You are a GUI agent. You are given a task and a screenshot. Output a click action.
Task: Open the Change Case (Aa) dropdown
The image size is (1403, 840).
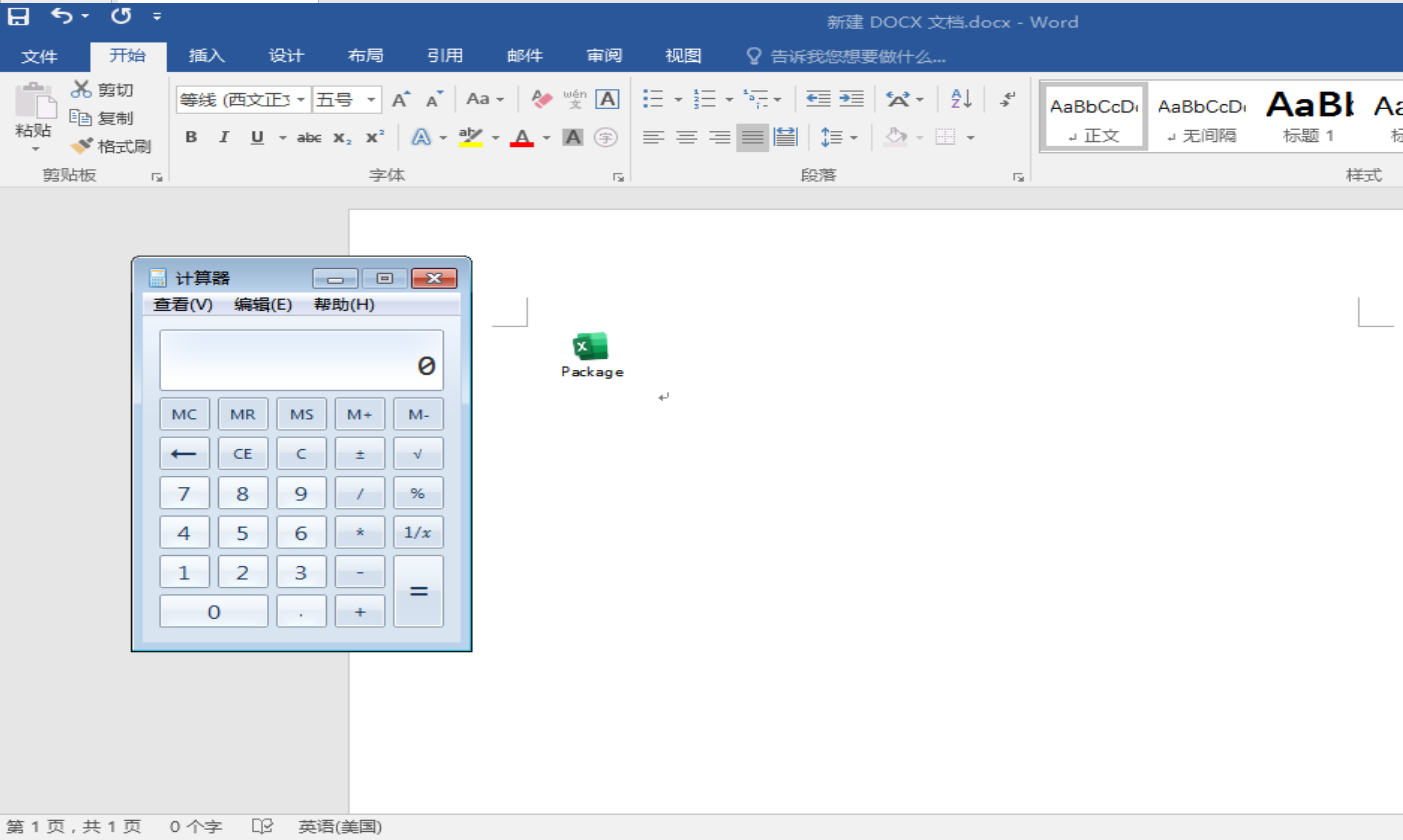click(486, 99)
